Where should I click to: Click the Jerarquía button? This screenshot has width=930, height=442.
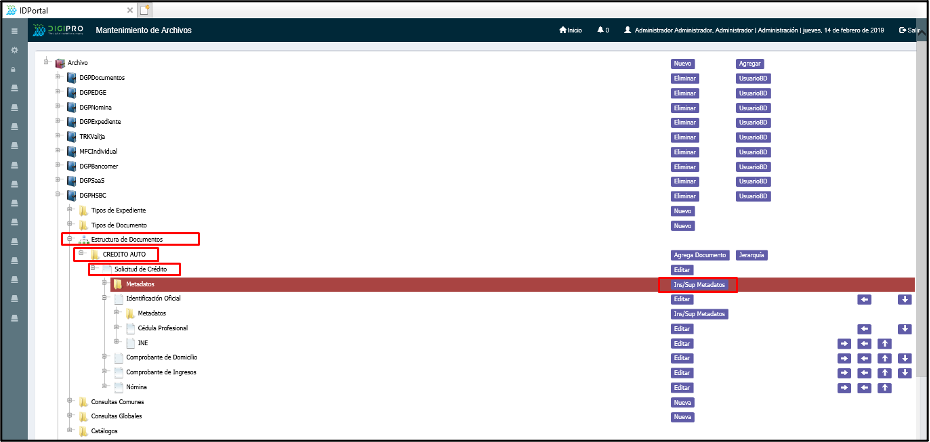click(x=751, y=255)
